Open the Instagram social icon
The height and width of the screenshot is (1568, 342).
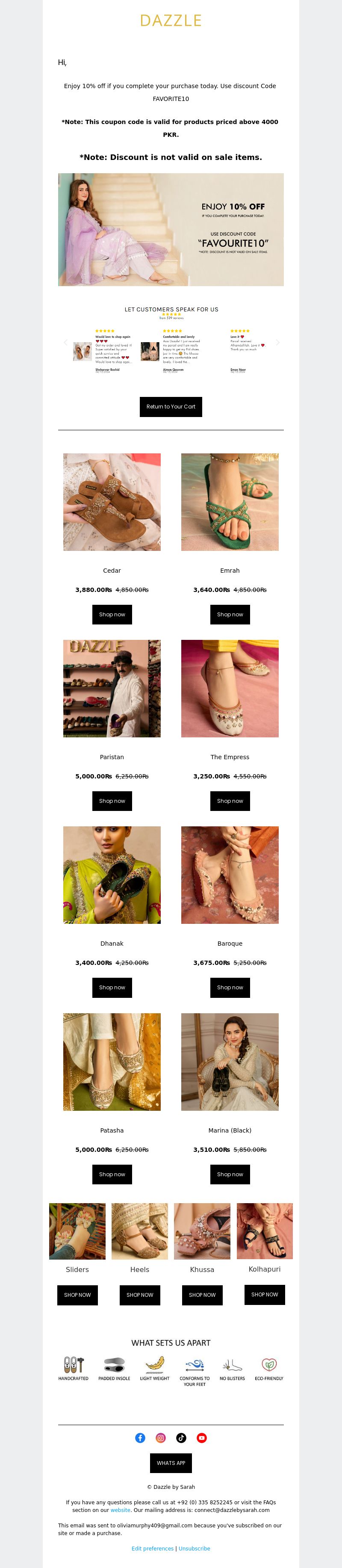(161, 1438)
